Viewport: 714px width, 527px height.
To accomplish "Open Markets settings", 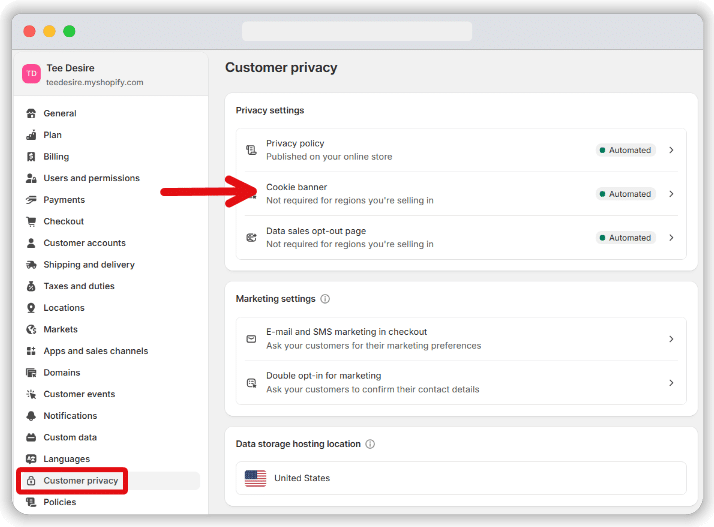I will point(60,329).
